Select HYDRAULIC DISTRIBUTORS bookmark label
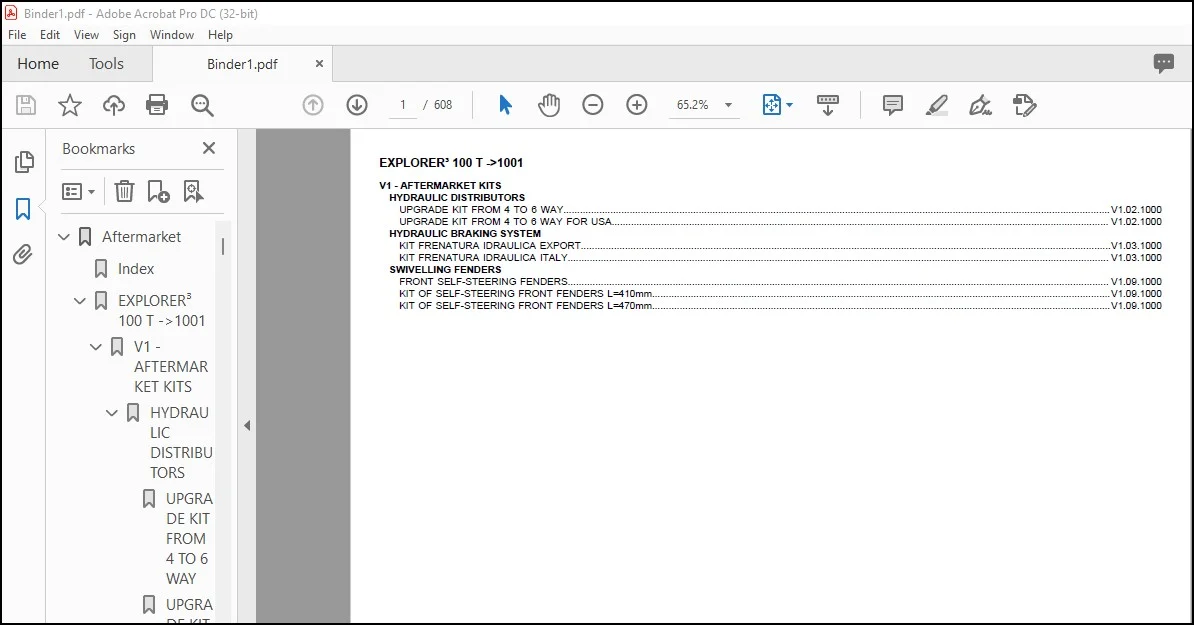1194x625 pixels. (x=181, y=442)
